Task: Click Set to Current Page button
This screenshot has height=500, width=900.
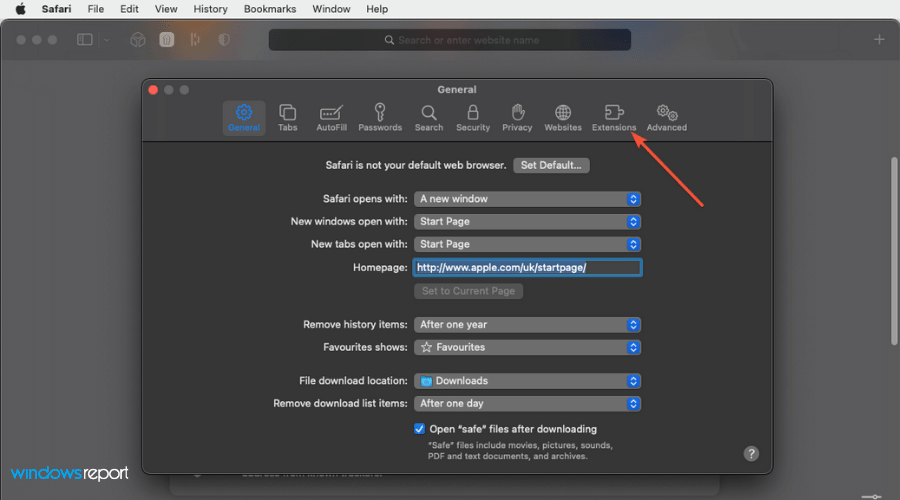Action: click(x=468, y=291)
